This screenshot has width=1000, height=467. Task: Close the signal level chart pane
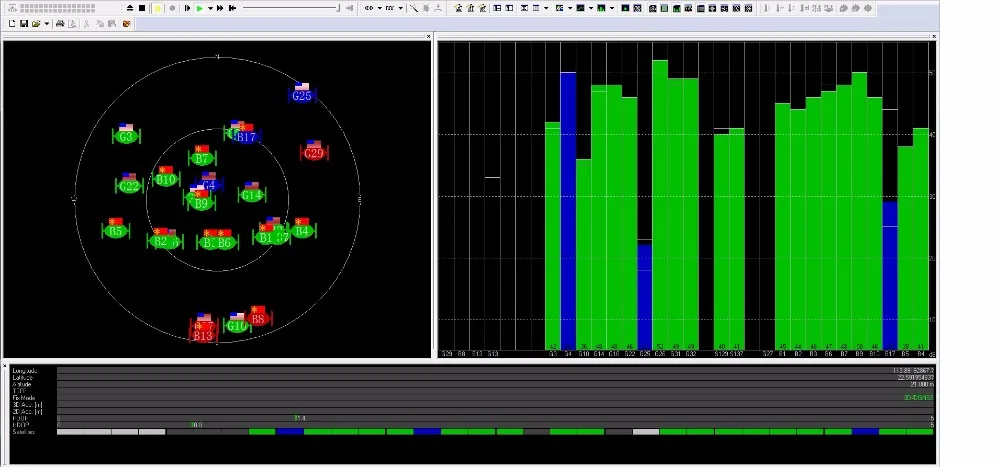tap(934, 36)
